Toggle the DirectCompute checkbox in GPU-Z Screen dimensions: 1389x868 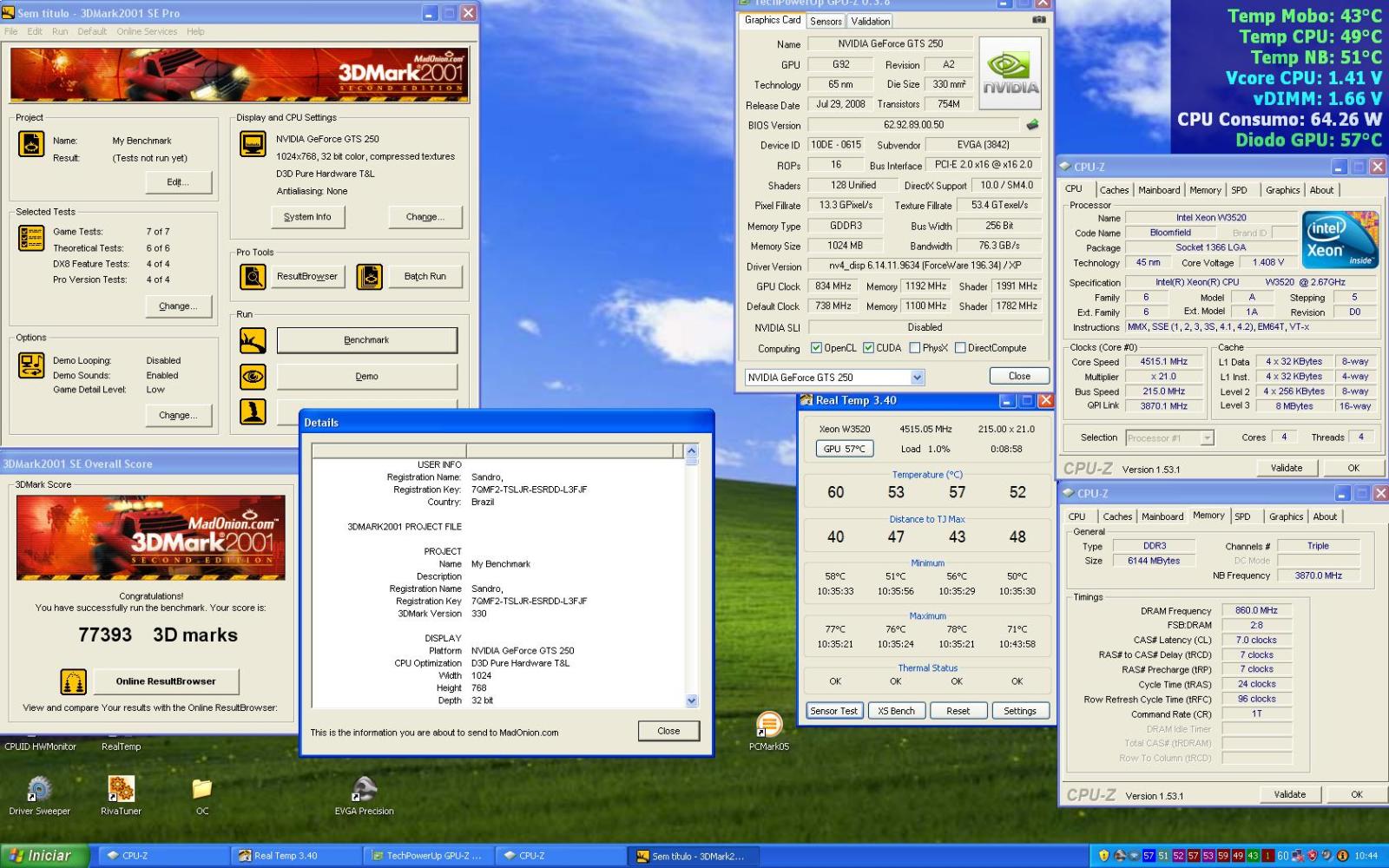(960, 348)
